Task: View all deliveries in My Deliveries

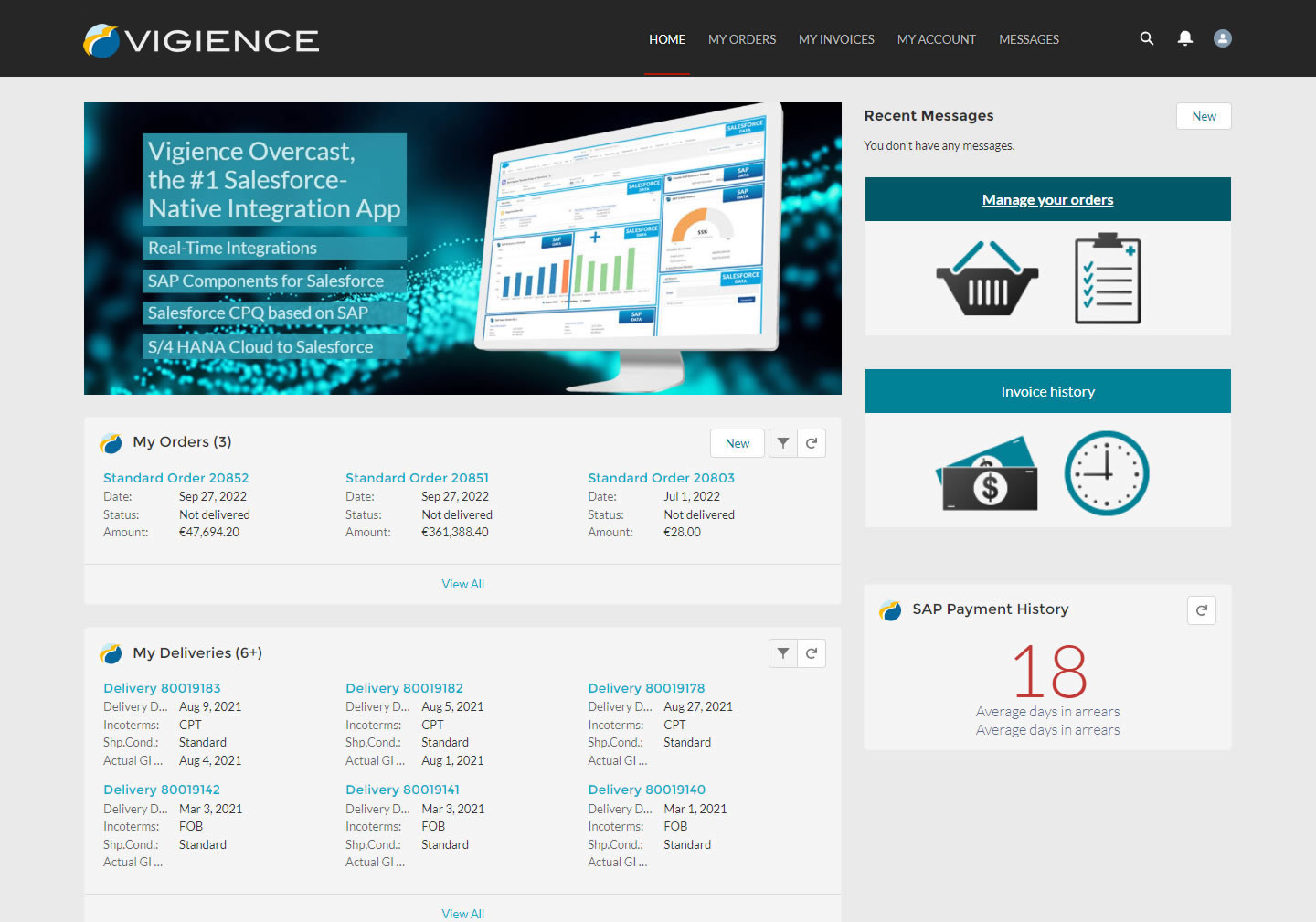Action: (463, 913)
